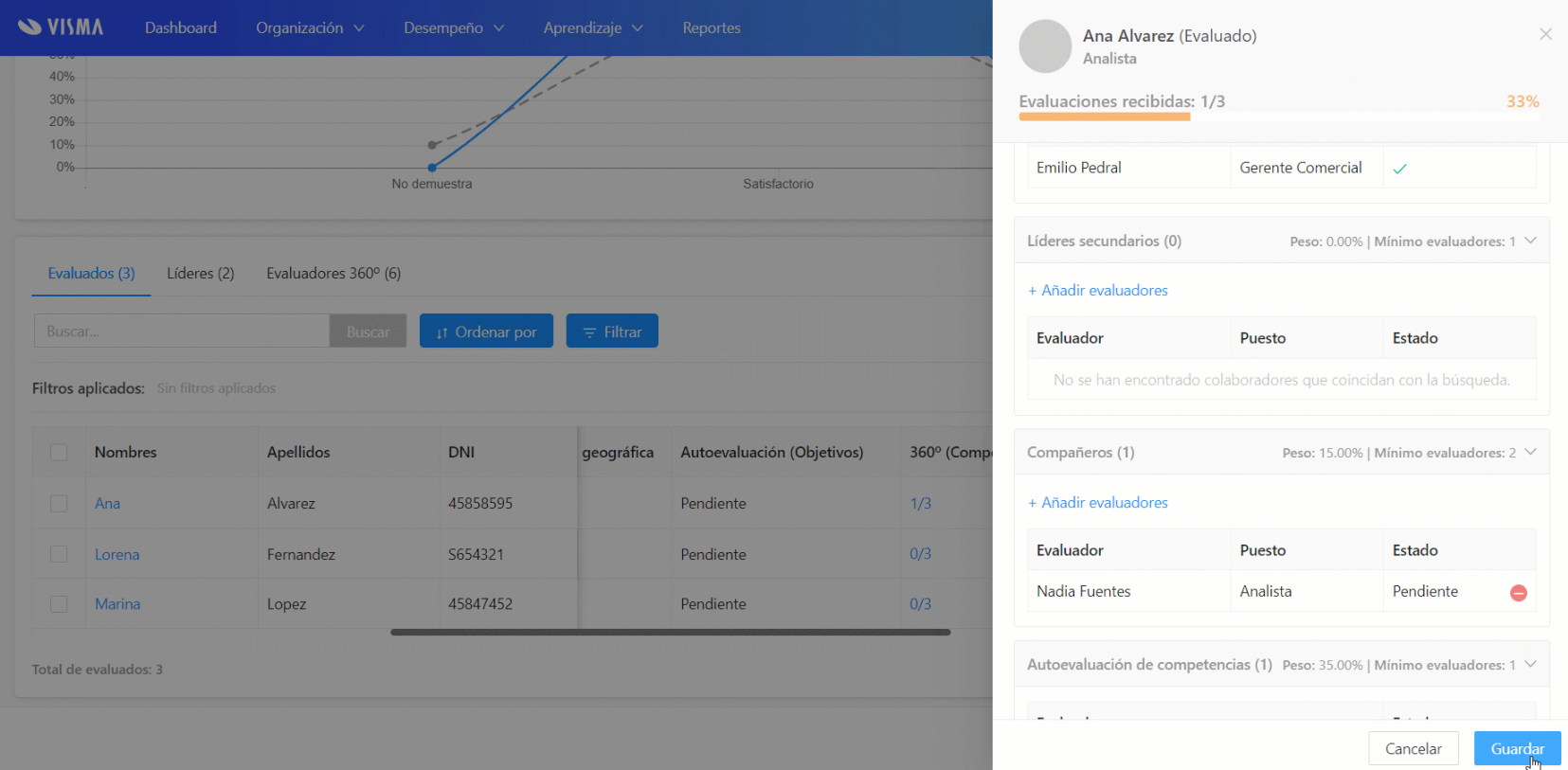Open Reportes in the top menu

pyautogui.click(x=712, y=28)
